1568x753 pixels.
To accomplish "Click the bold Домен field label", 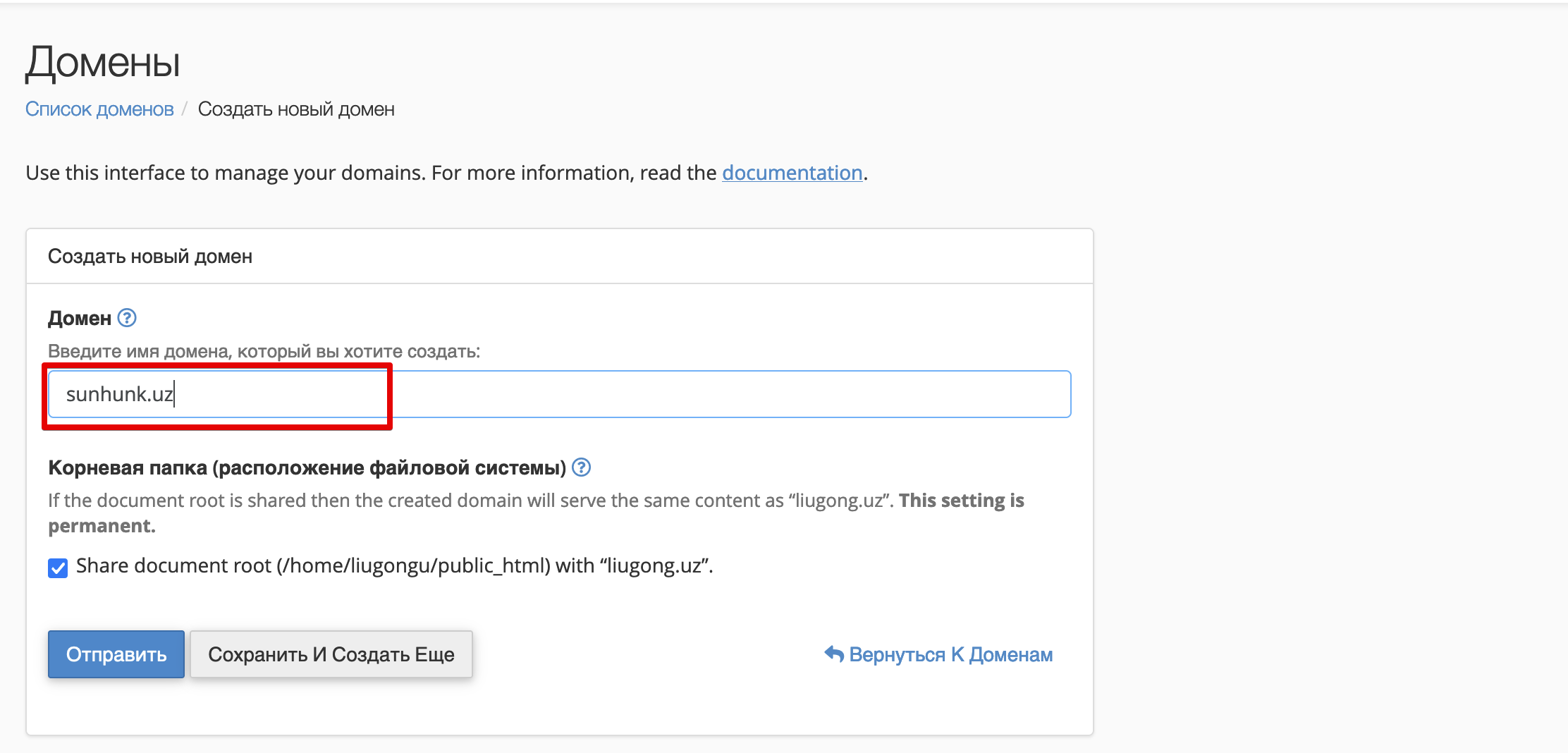I will pyautogui.click(x=79, y=319).
